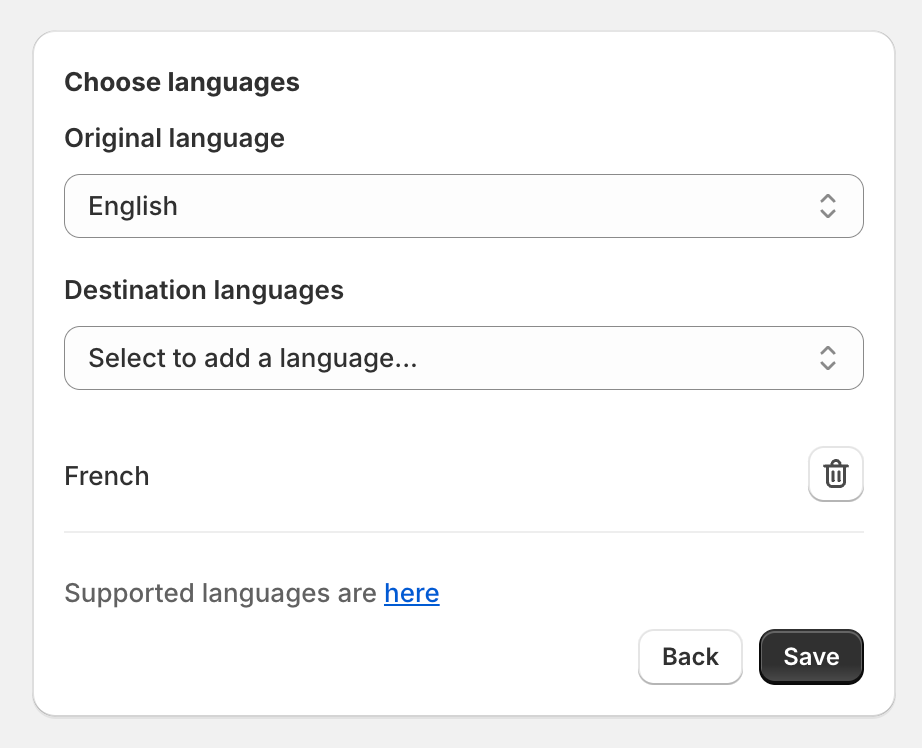Click the Choose languages heading
This screenshot has height=748, width=922.
(x=182, y=82)
